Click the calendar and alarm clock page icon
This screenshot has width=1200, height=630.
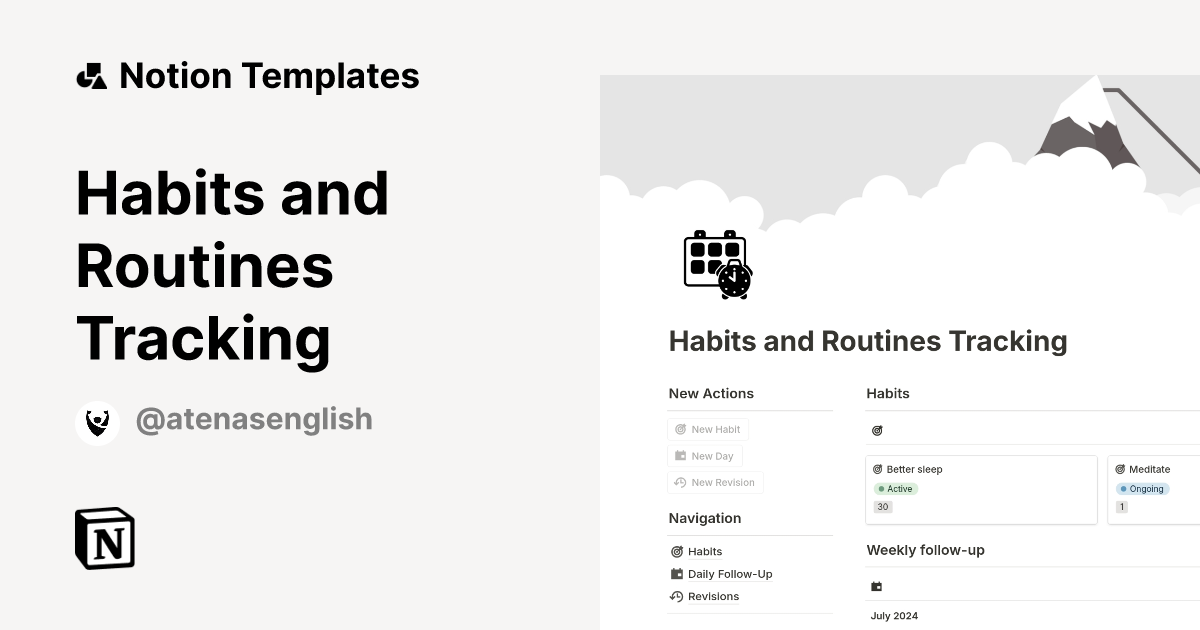(x=717, y=265)
